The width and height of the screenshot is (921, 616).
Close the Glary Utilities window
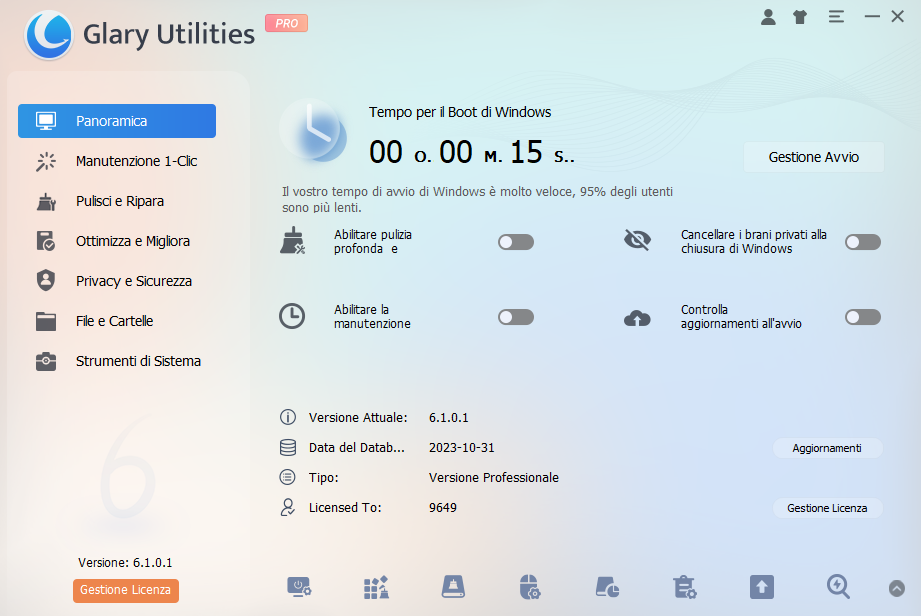click(898, 16)
